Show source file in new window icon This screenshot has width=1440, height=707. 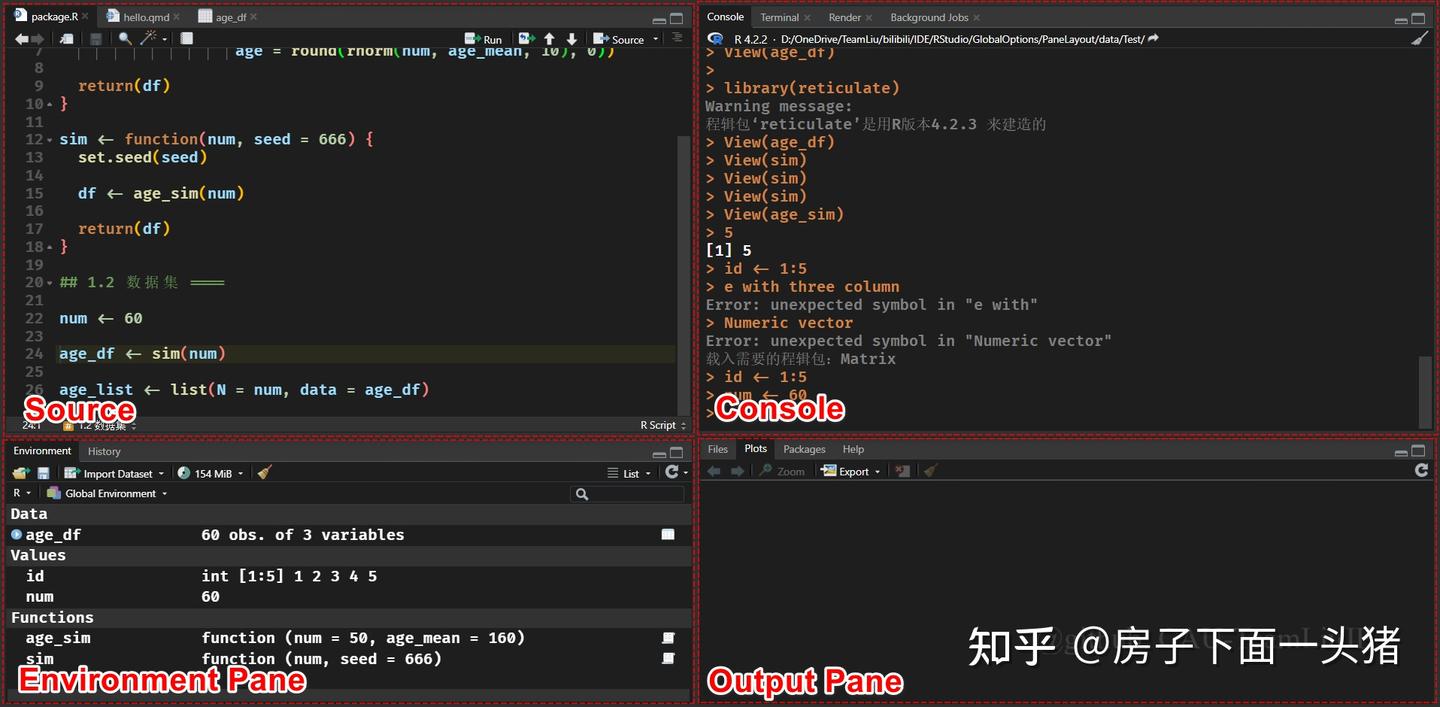(x=66, y=38)
